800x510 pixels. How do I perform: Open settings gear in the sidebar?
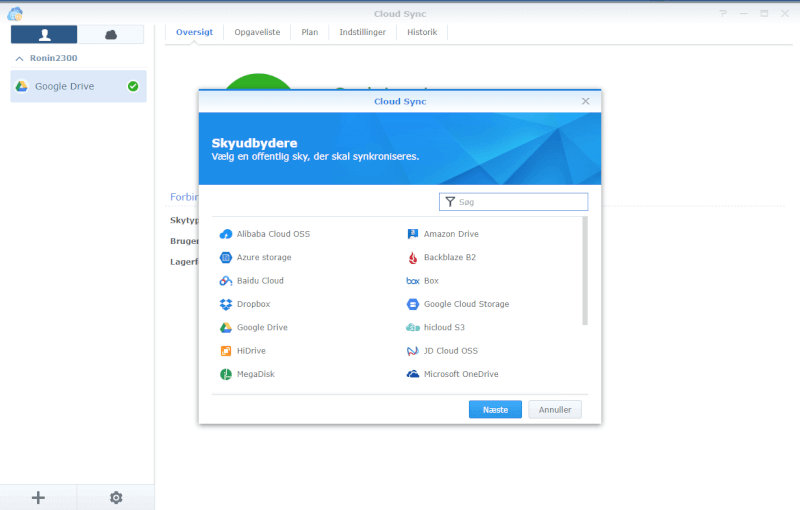pyautogui.click(x=116, y=498)
